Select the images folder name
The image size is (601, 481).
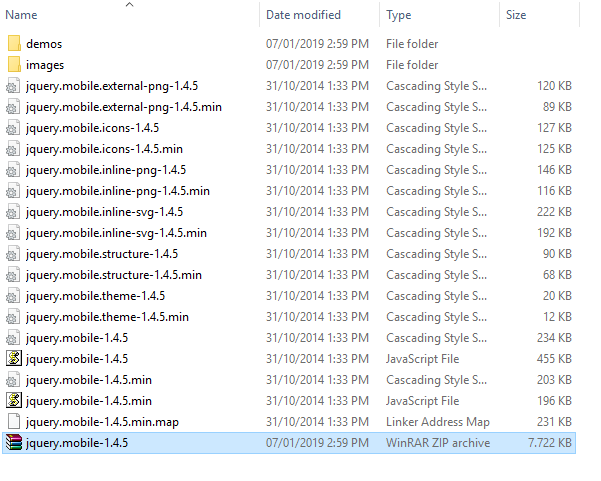point(45,65)
